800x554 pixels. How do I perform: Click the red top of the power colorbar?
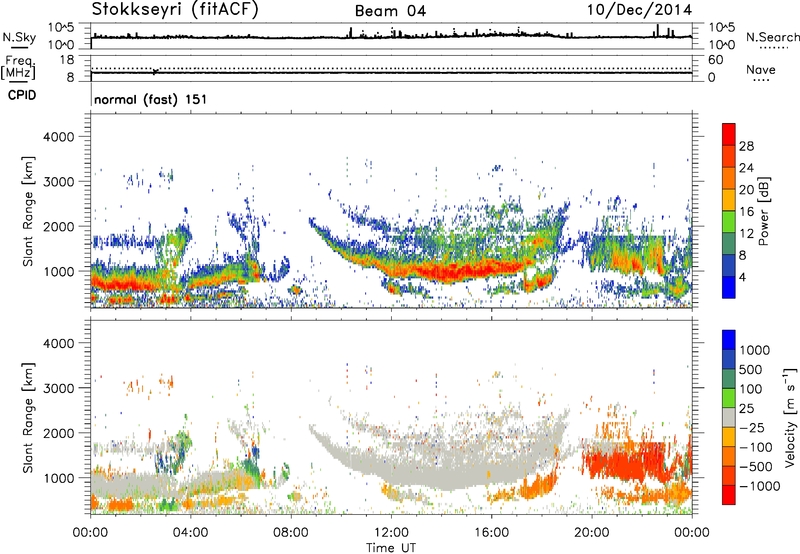pos(729,132)
